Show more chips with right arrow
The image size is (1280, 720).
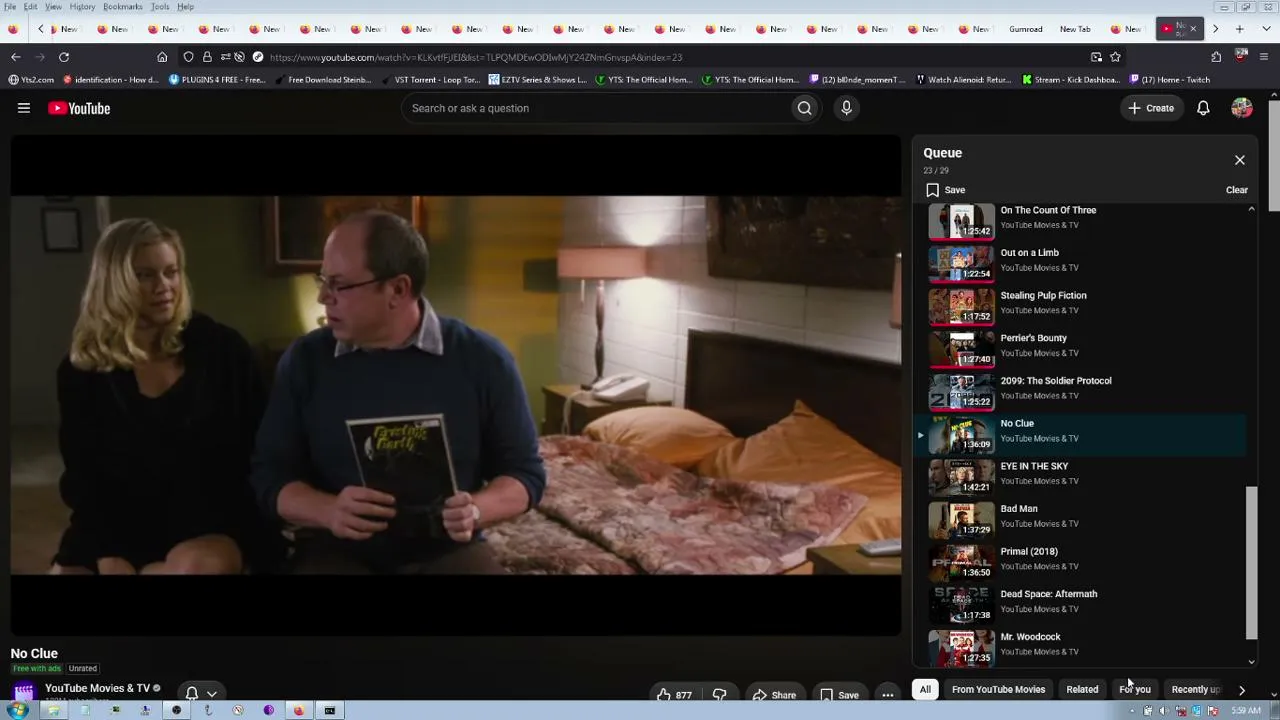[1242, 689]
